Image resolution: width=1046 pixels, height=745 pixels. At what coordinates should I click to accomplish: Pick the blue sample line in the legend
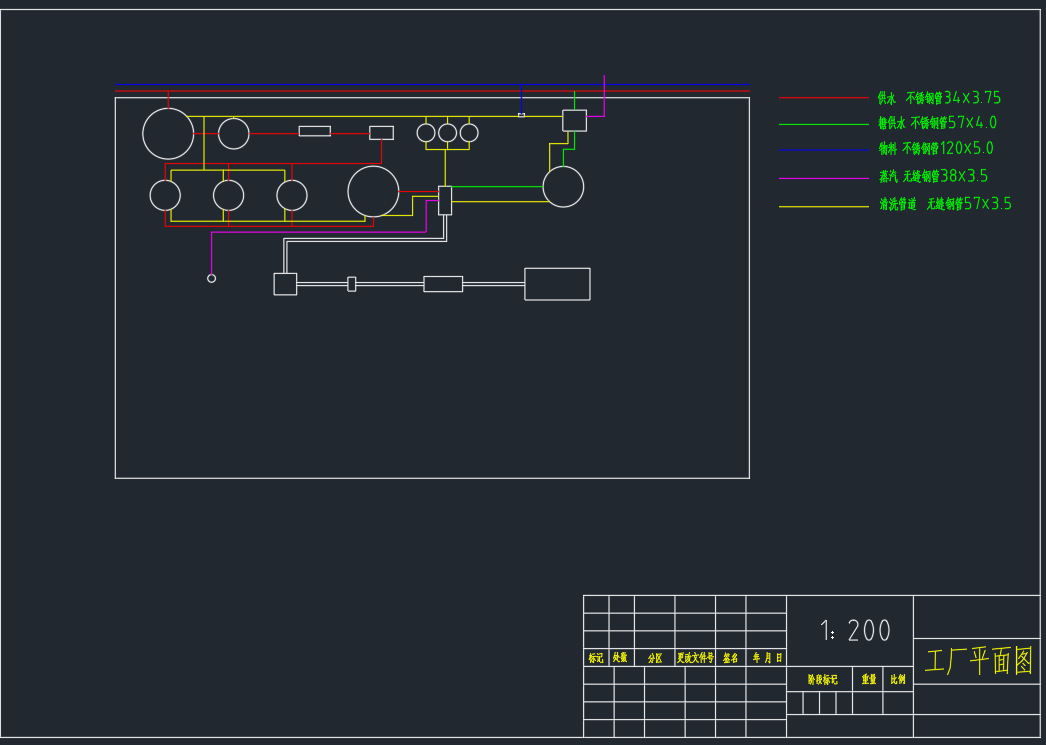pos(824,150)
